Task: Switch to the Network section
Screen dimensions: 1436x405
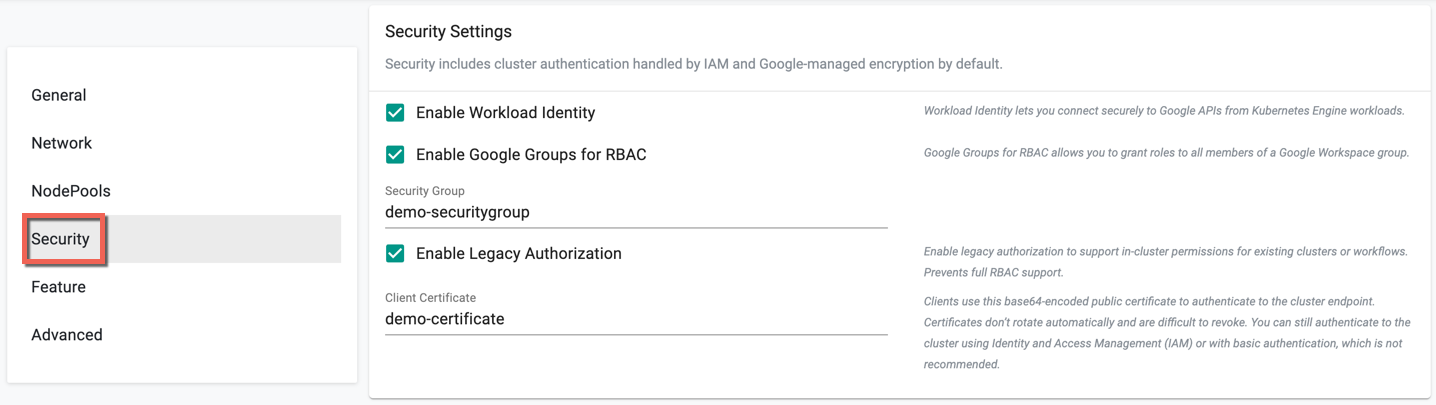Action: pyautogui.click(x=61, y=143)
